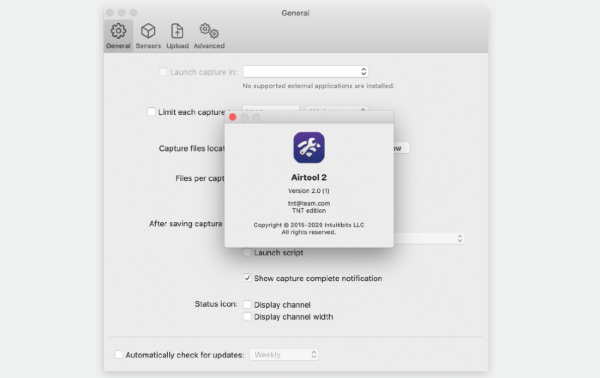
Task: Click the Copyright Intuitibits LLC text
Action: 309,225
